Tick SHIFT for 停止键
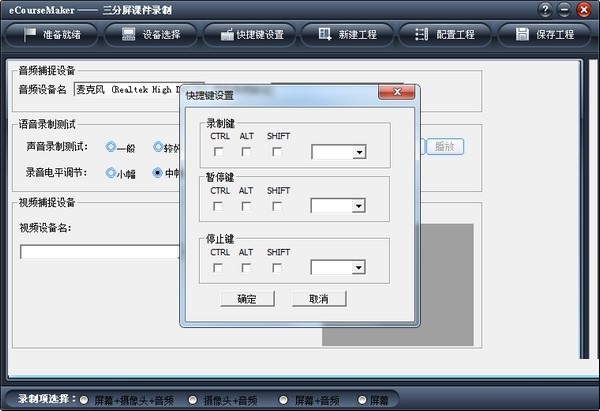600x411 pixels. click(x=277, y=268)
